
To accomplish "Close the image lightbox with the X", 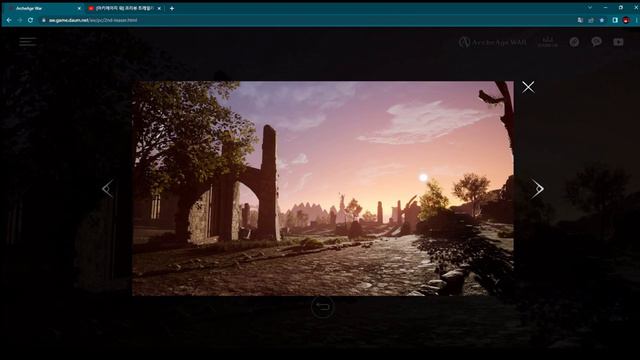I will (x=528, y=87).
